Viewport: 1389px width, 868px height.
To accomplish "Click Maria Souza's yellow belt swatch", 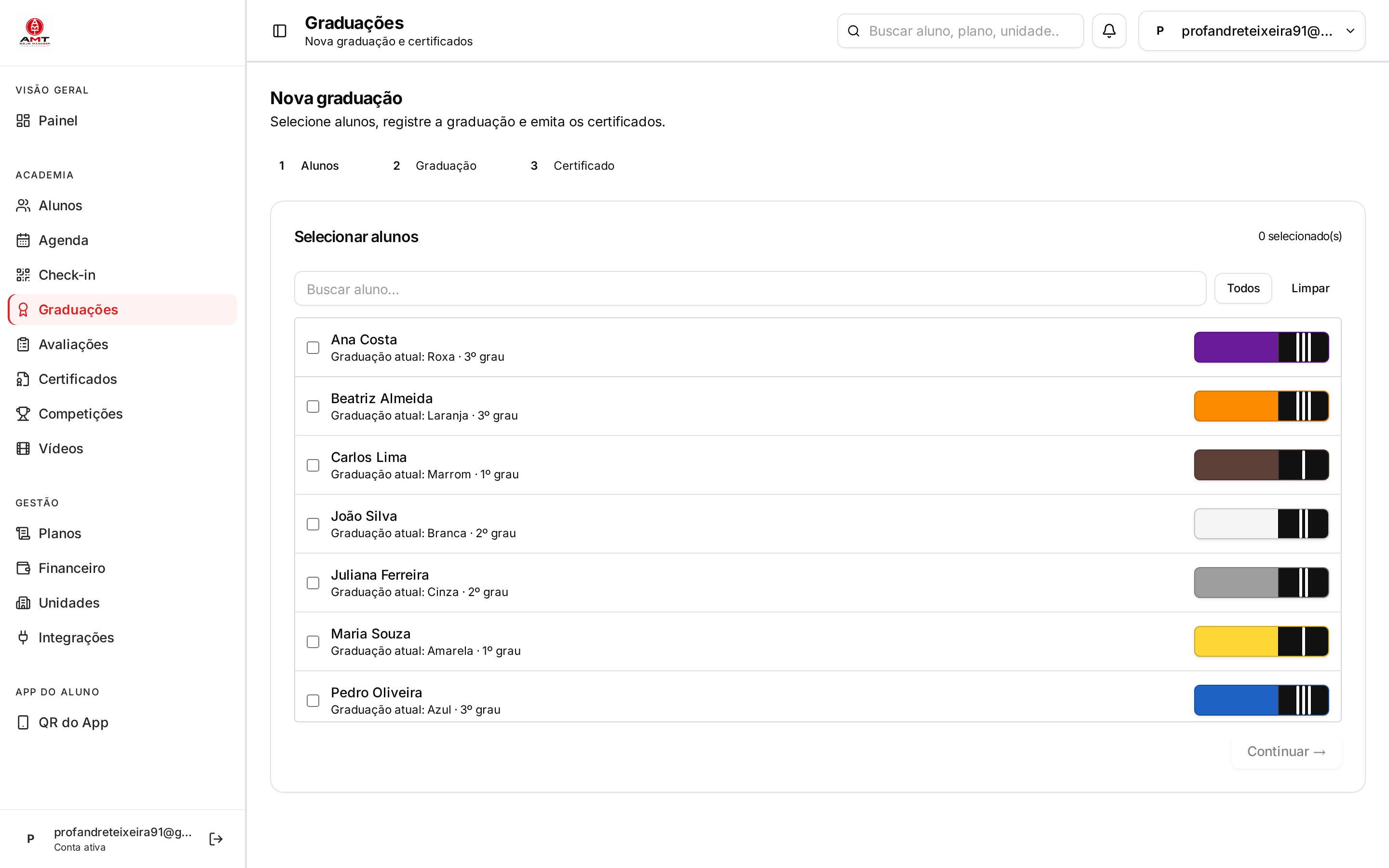I will [x=1262, y=641].
